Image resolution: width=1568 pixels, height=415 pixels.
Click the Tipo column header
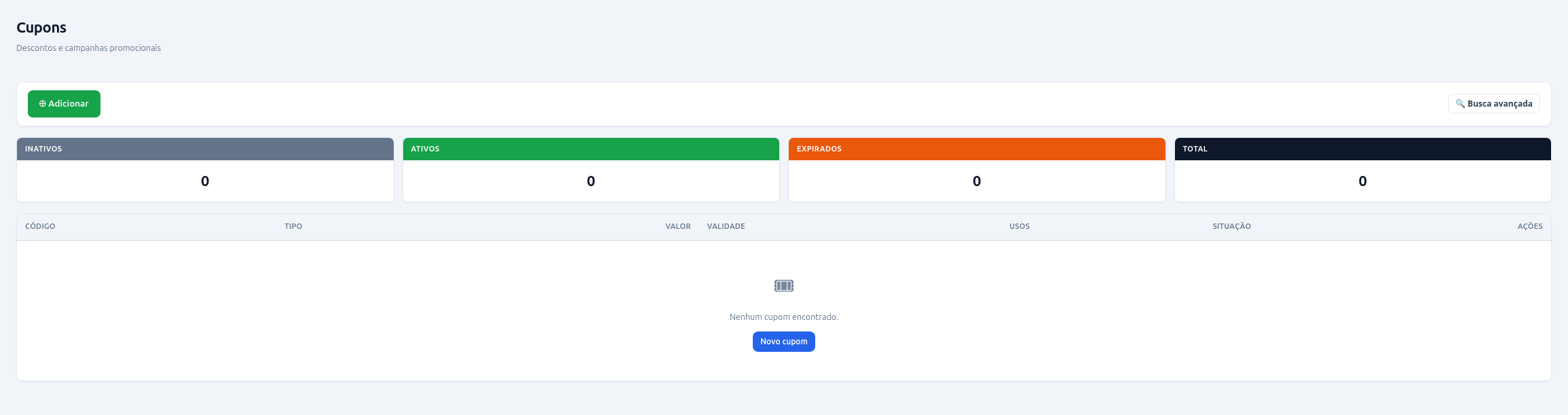point(293,226)
